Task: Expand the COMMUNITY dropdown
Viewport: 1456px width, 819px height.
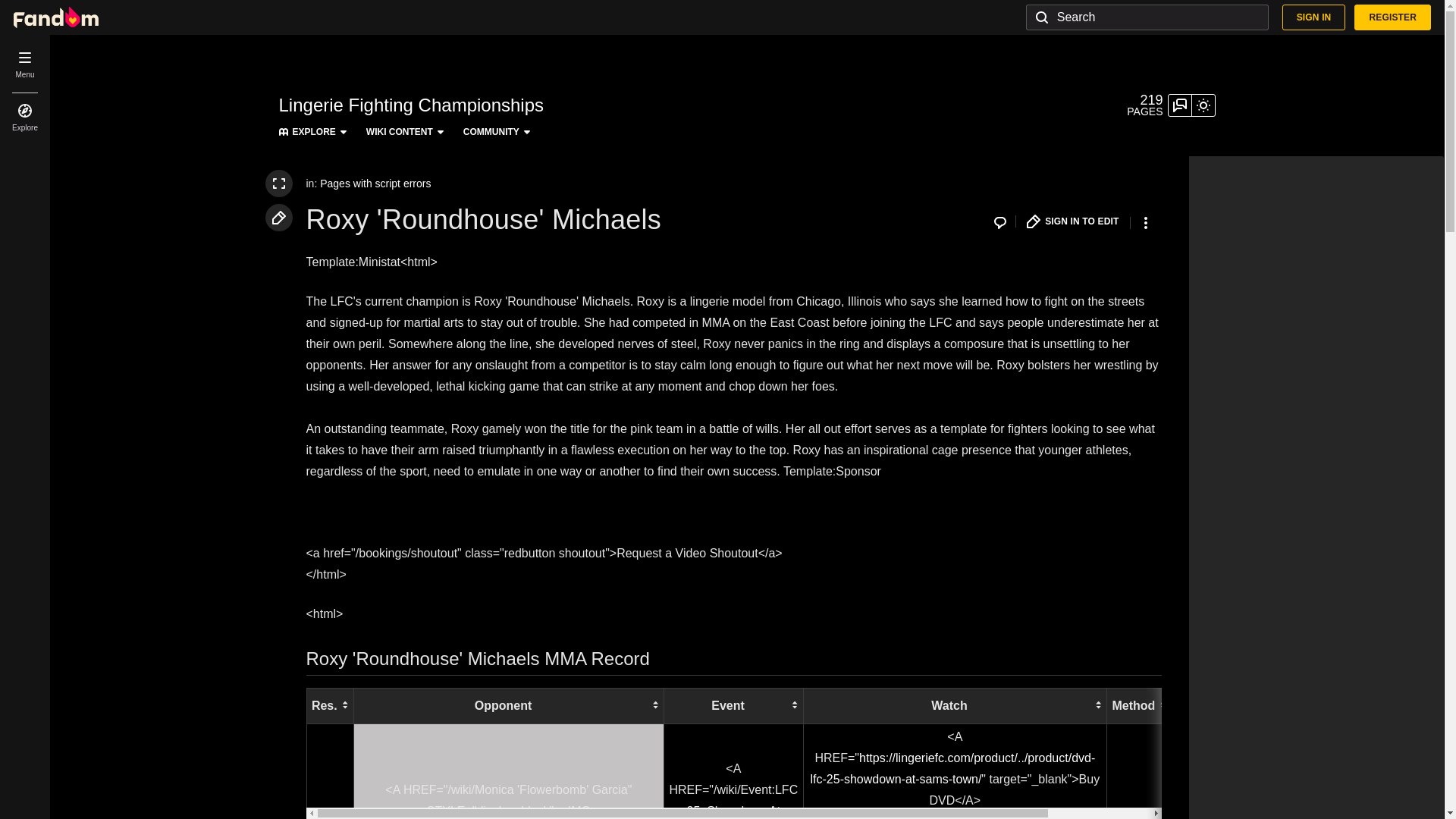Action: [497, 132]
